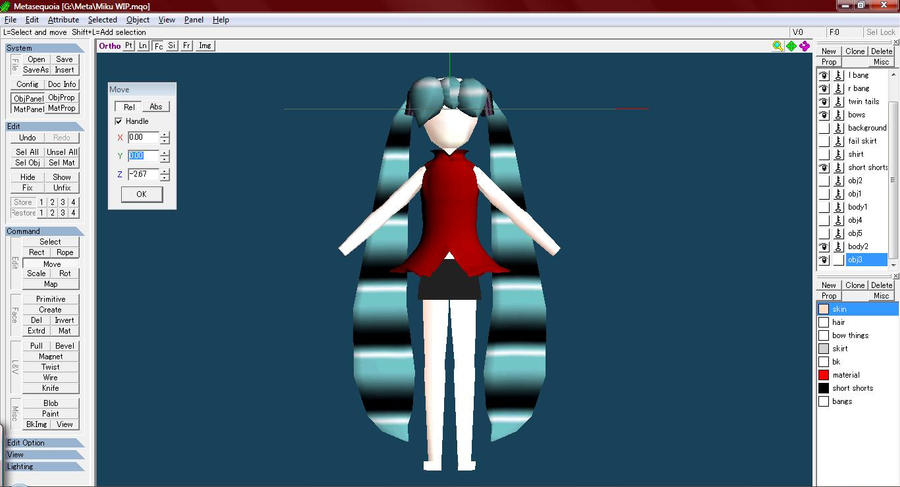Expand the Lighting panel header
This screenshot has width=900, height=487.
(45, 466)
